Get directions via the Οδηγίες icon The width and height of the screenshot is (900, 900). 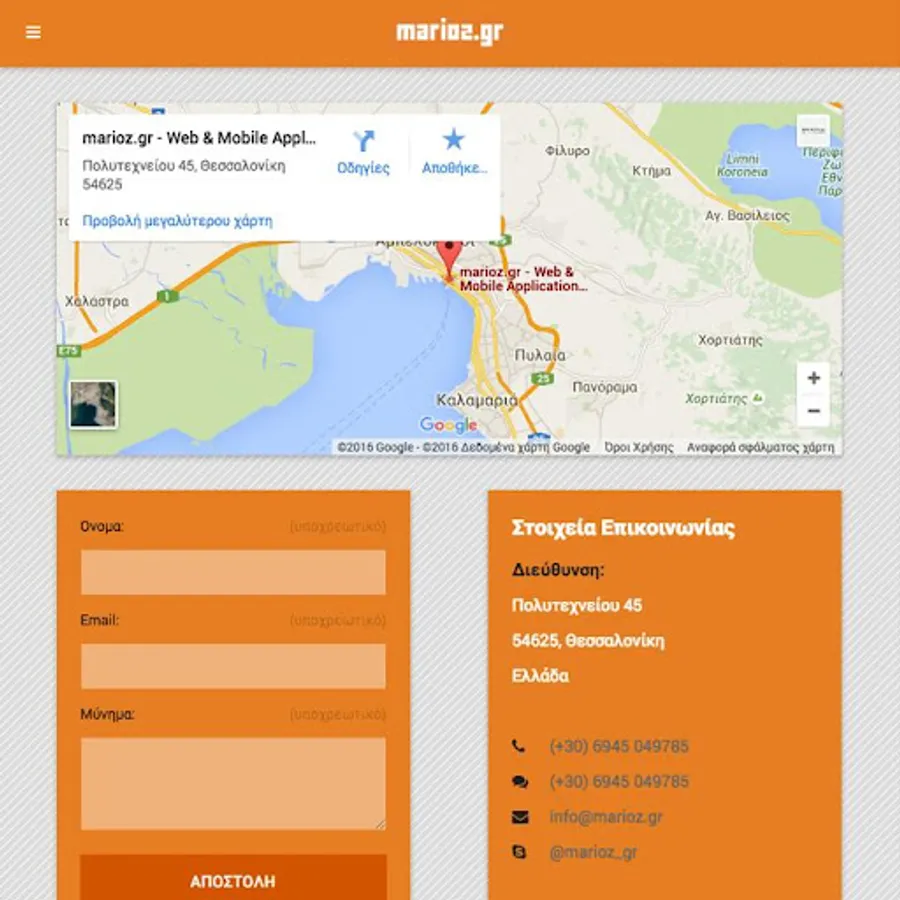click(x=363, y=141)
